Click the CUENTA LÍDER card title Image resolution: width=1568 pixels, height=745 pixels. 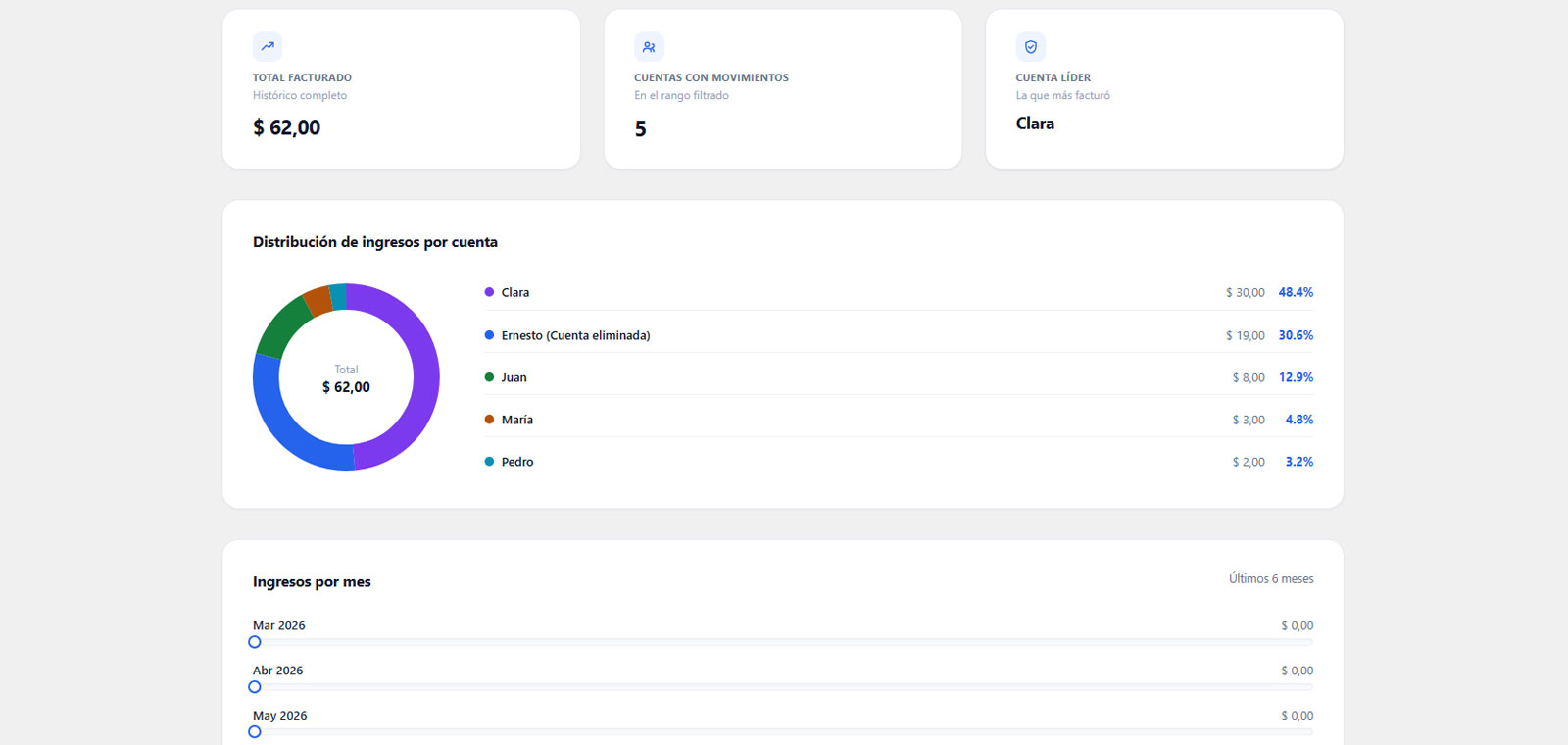[1053, 77]
